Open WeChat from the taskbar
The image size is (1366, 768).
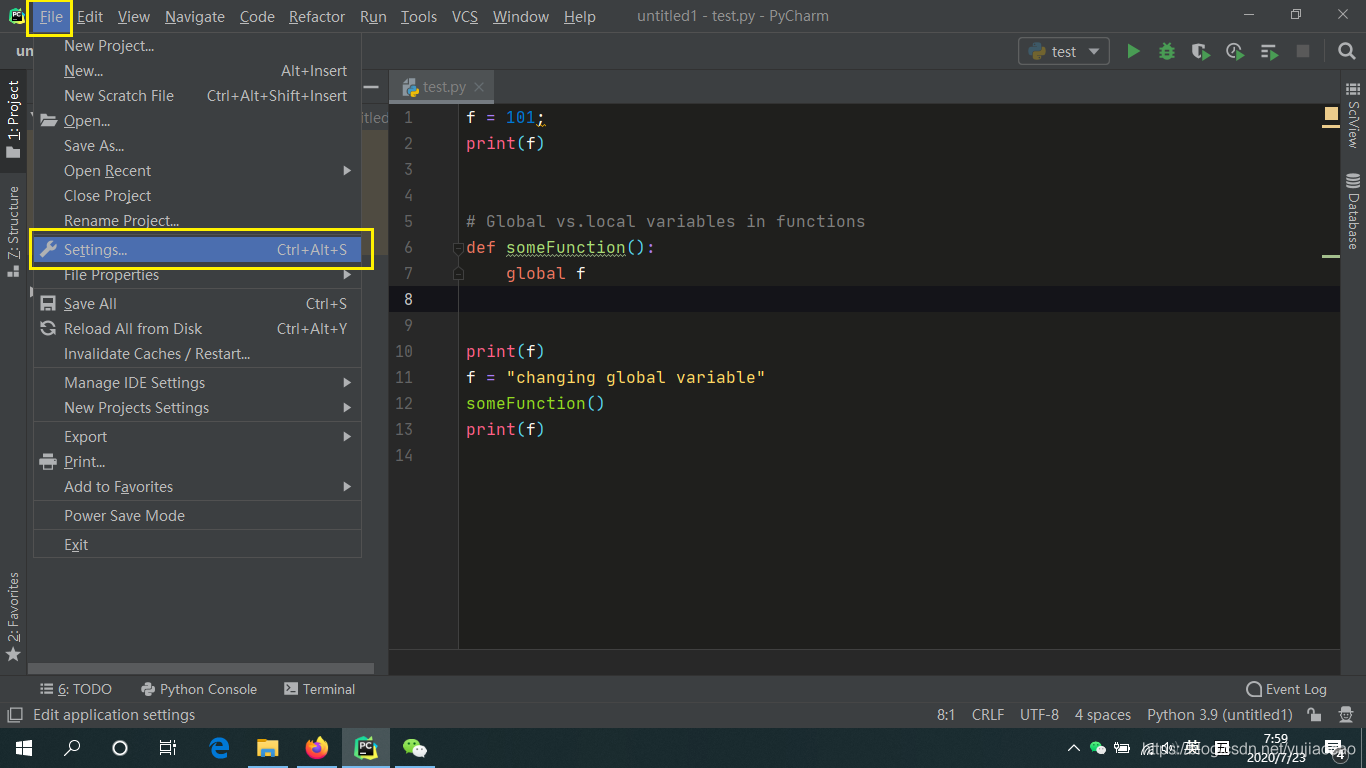[x=414, y=748]
